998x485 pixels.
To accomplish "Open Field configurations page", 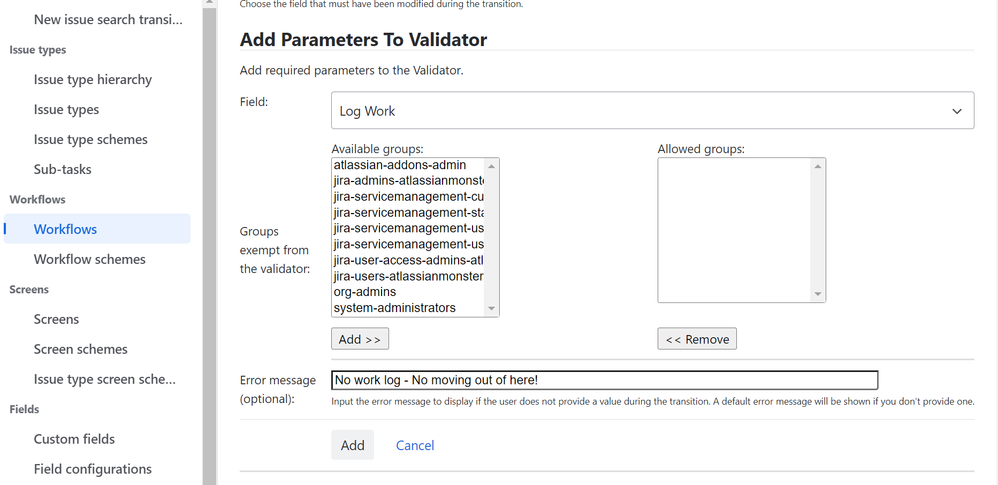I will [93, 469].
